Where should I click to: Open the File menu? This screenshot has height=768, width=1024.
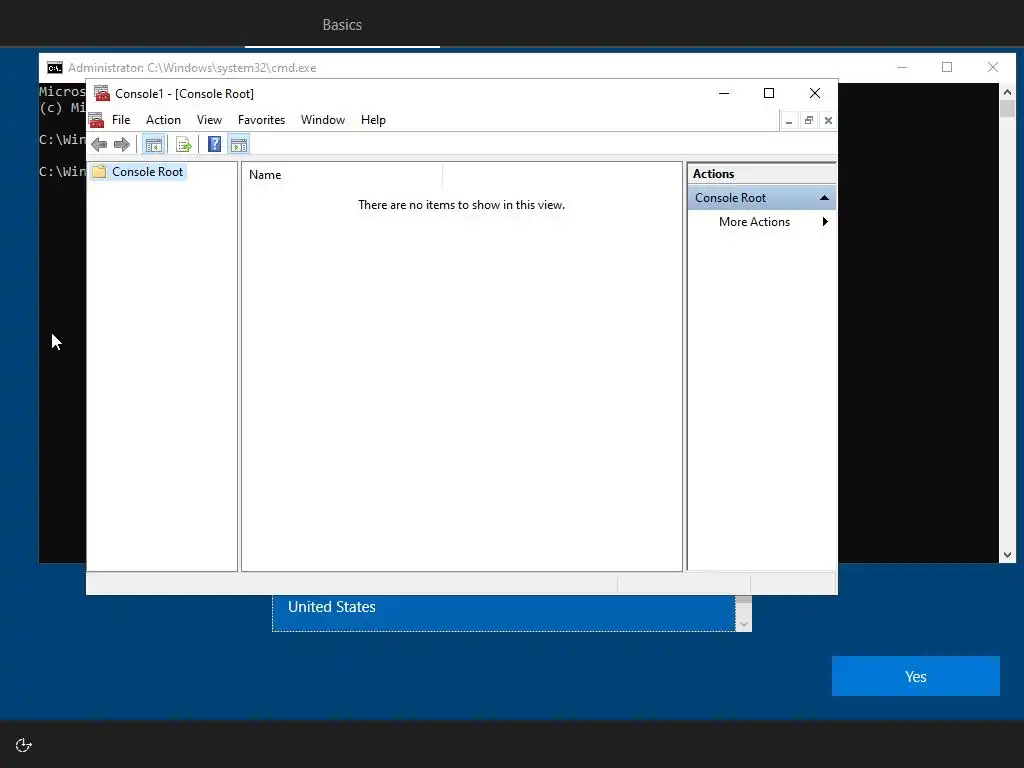pos(121,120)
